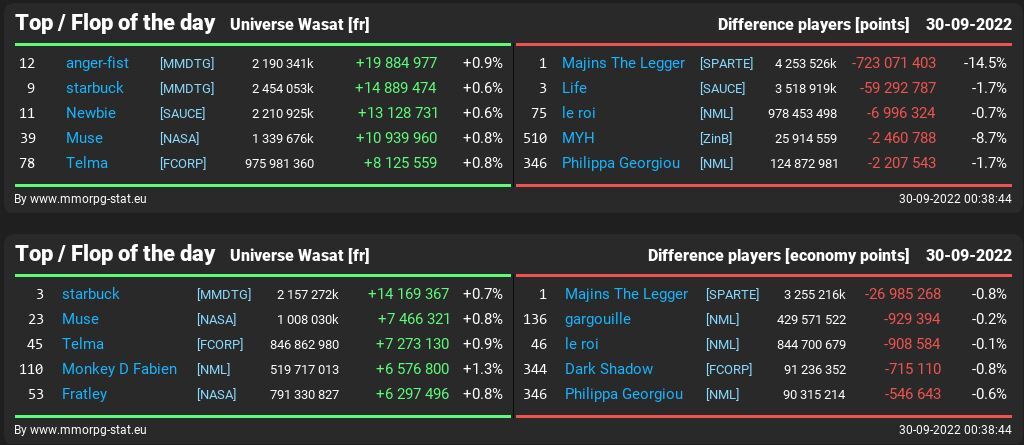Viewport: 1024px width, 445px height.
Task: Open Dark Shadow player link
Action: point(609,369)
